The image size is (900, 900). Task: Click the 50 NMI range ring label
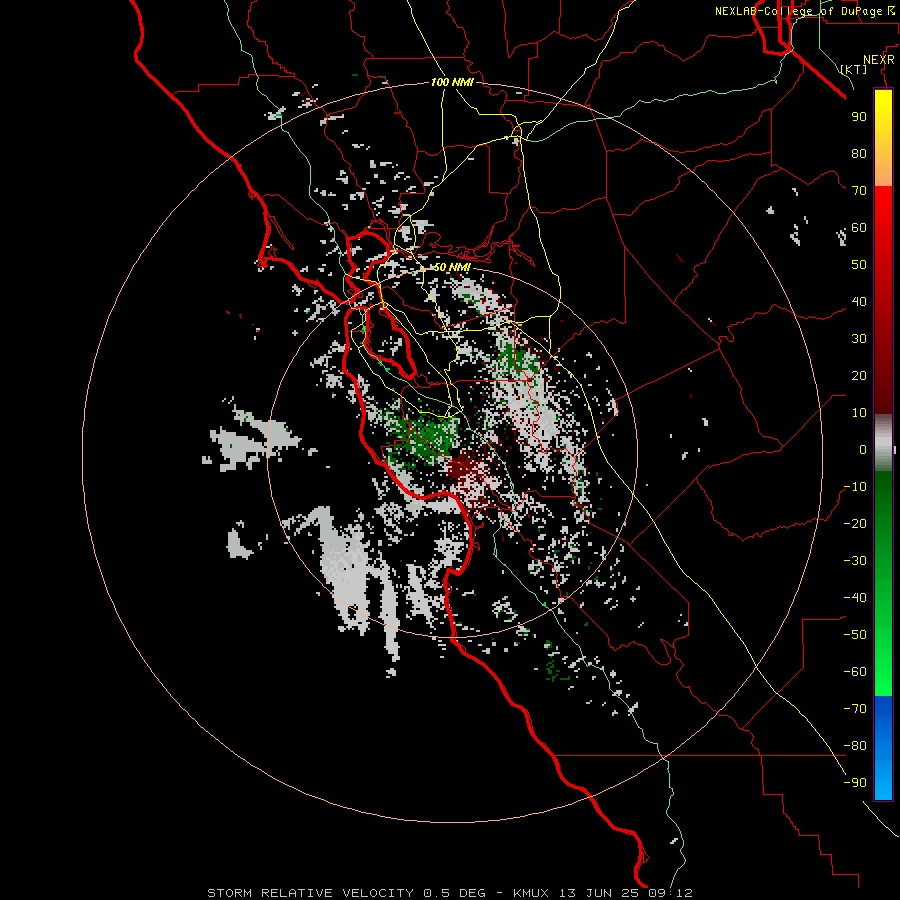[452, 267]
